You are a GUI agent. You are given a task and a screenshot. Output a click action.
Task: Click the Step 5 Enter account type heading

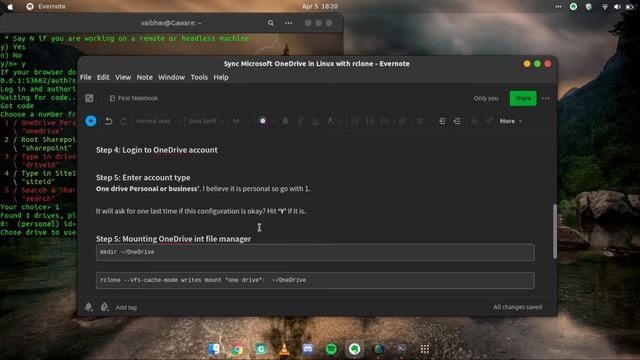coord(143,178)
